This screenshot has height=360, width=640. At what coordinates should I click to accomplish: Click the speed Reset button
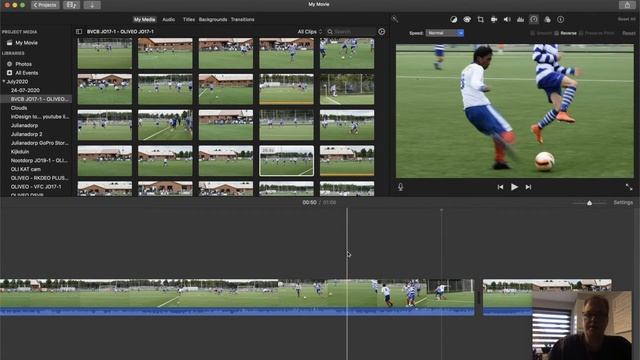click(629, 33)
